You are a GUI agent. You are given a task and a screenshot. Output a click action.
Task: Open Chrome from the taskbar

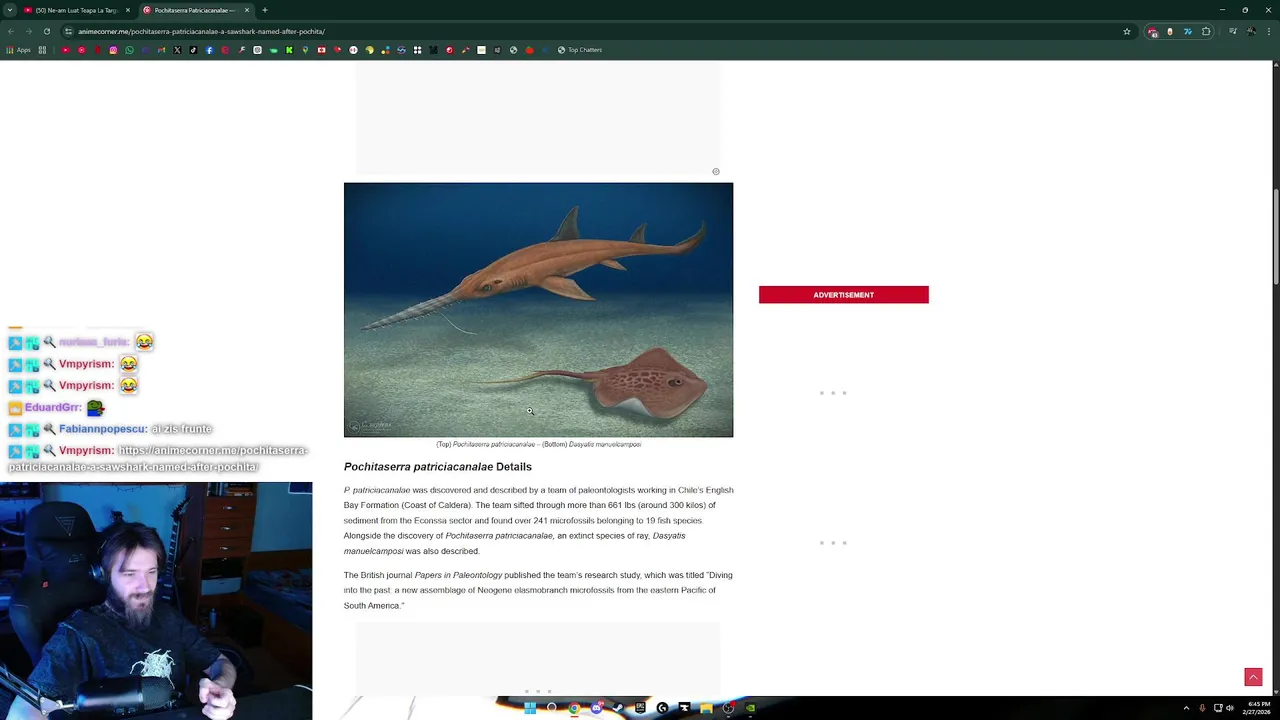pos(574,708)
